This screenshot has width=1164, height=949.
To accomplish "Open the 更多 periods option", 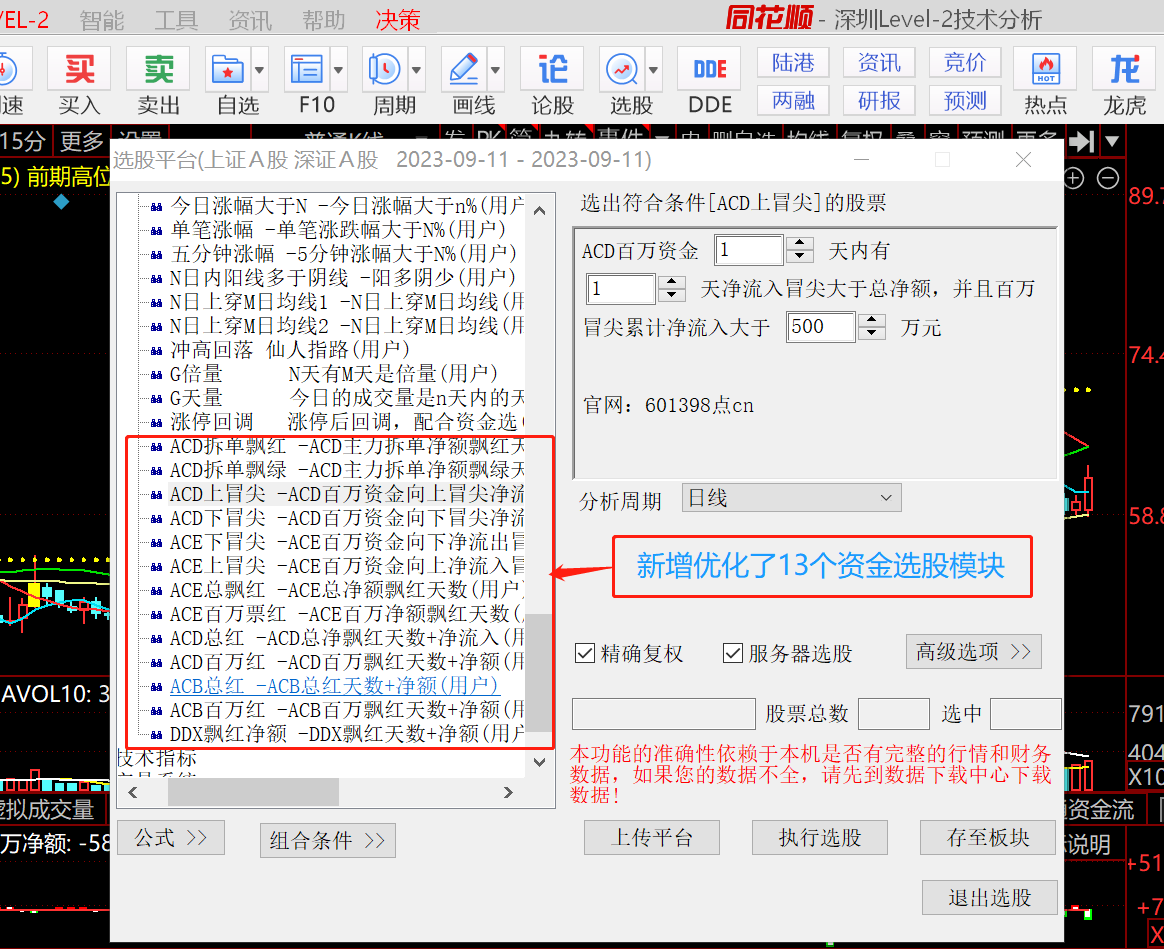I will click(82, 140).
